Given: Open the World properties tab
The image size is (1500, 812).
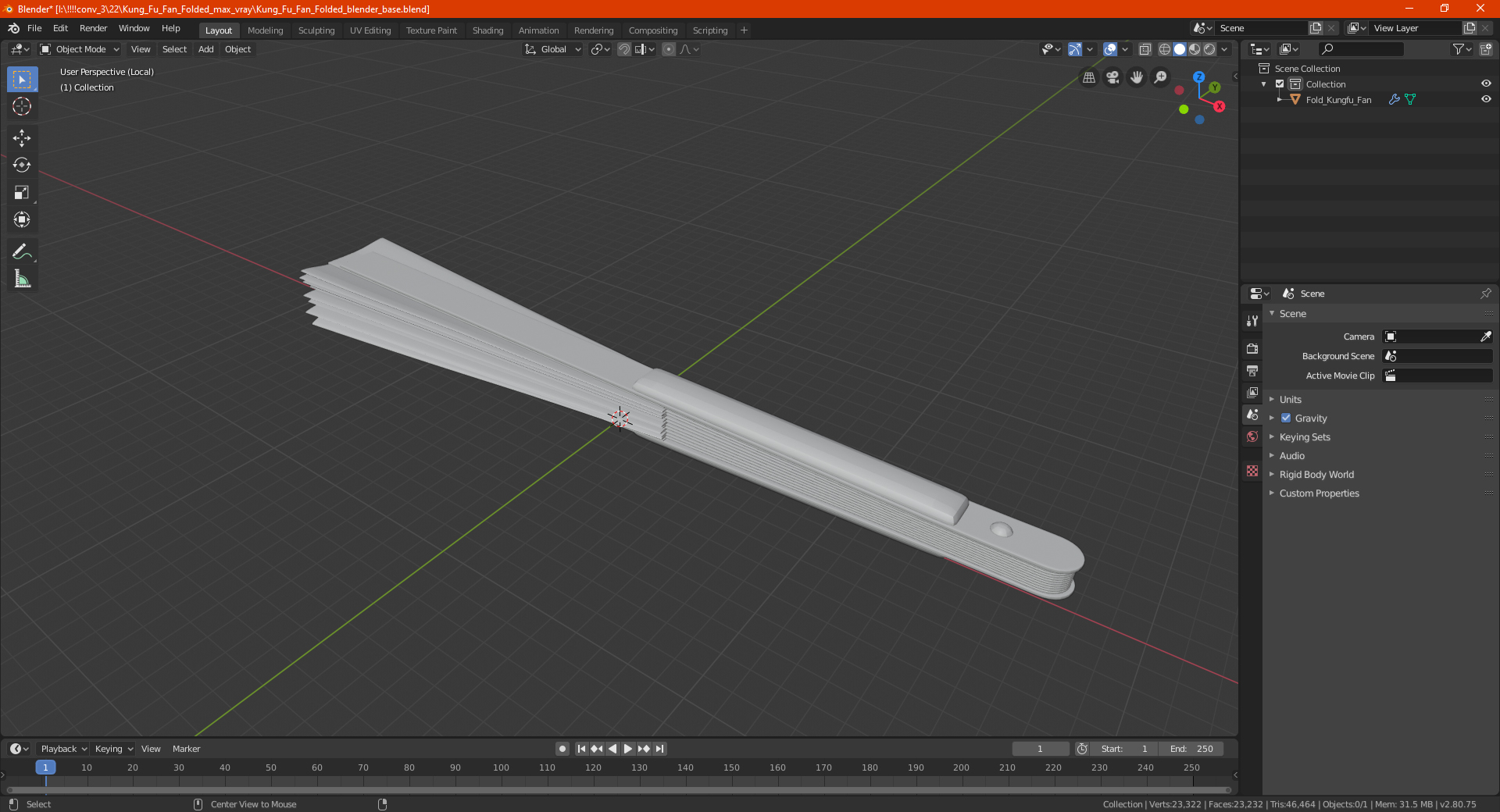Looking at the screenshot, I should point(1252,436).
